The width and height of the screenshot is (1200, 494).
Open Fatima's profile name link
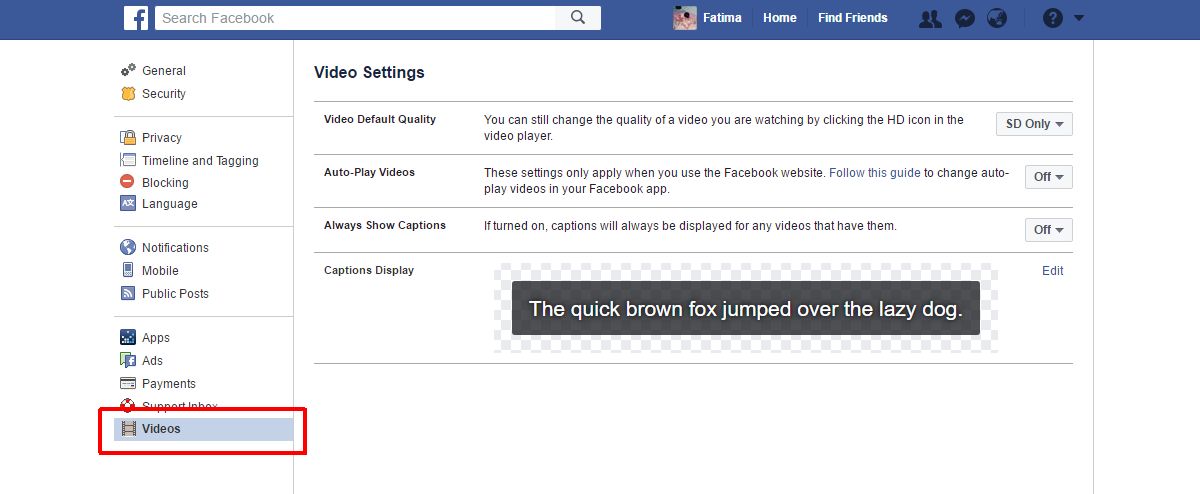point(722,18)
